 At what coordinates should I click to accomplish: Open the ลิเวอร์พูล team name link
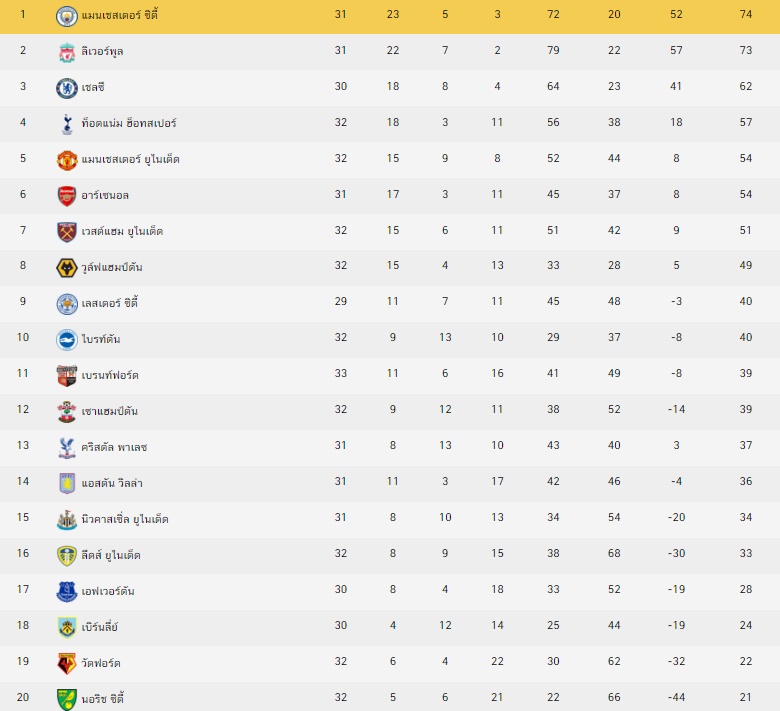(102, 51)
